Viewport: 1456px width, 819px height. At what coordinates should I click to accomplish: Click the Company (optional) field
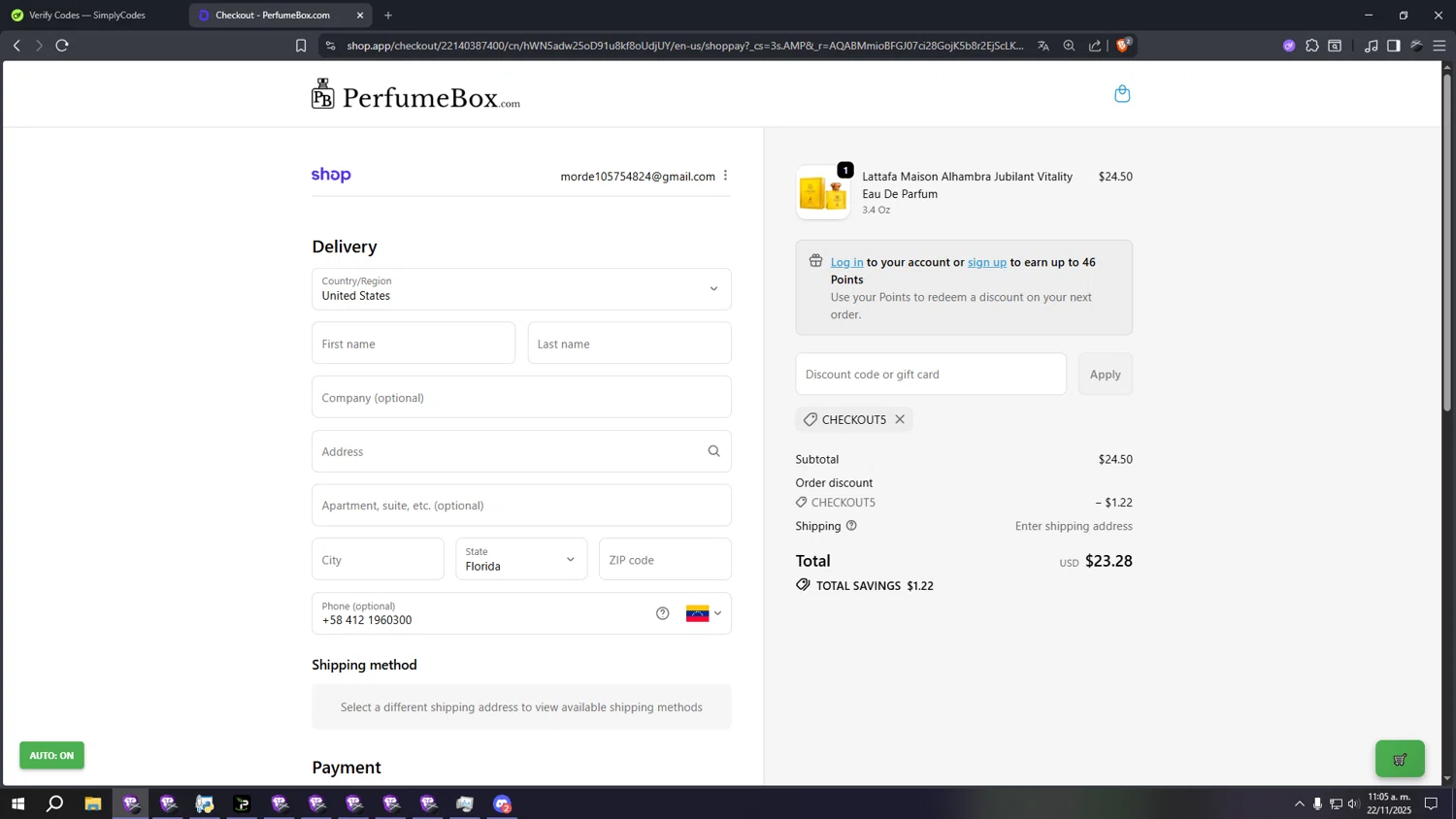coord(521,397)
